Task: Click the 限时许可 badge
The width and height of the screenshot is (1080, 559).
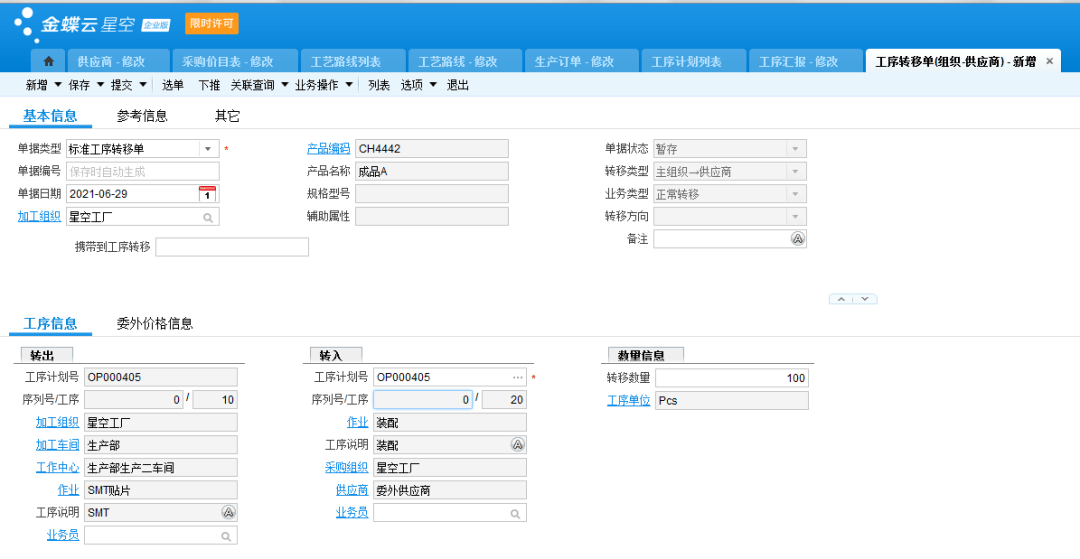Action: point(212,23)
